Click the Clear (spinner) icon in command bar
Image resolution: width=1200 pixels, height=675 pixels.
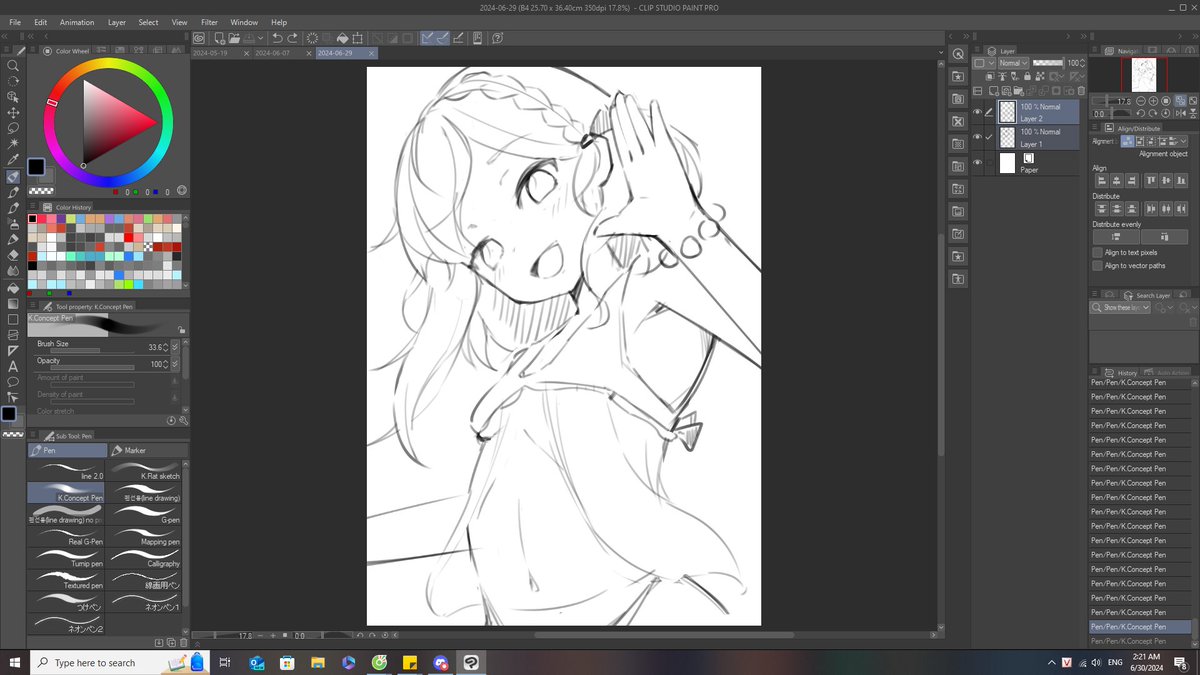pyautogui.click(x=312, y=38)
